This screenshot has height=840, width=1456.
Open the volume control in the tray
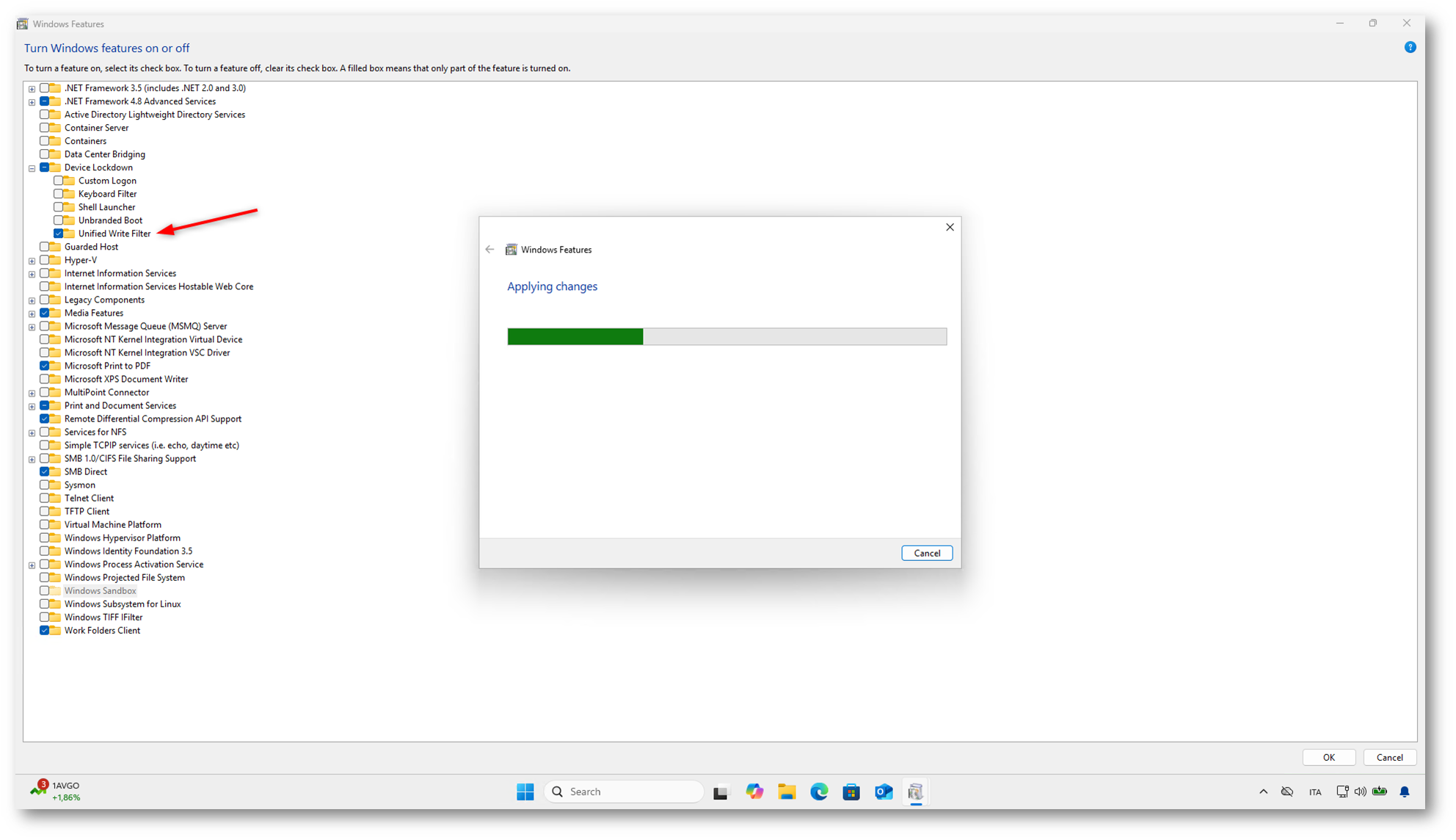click(x=1361, y=792)
